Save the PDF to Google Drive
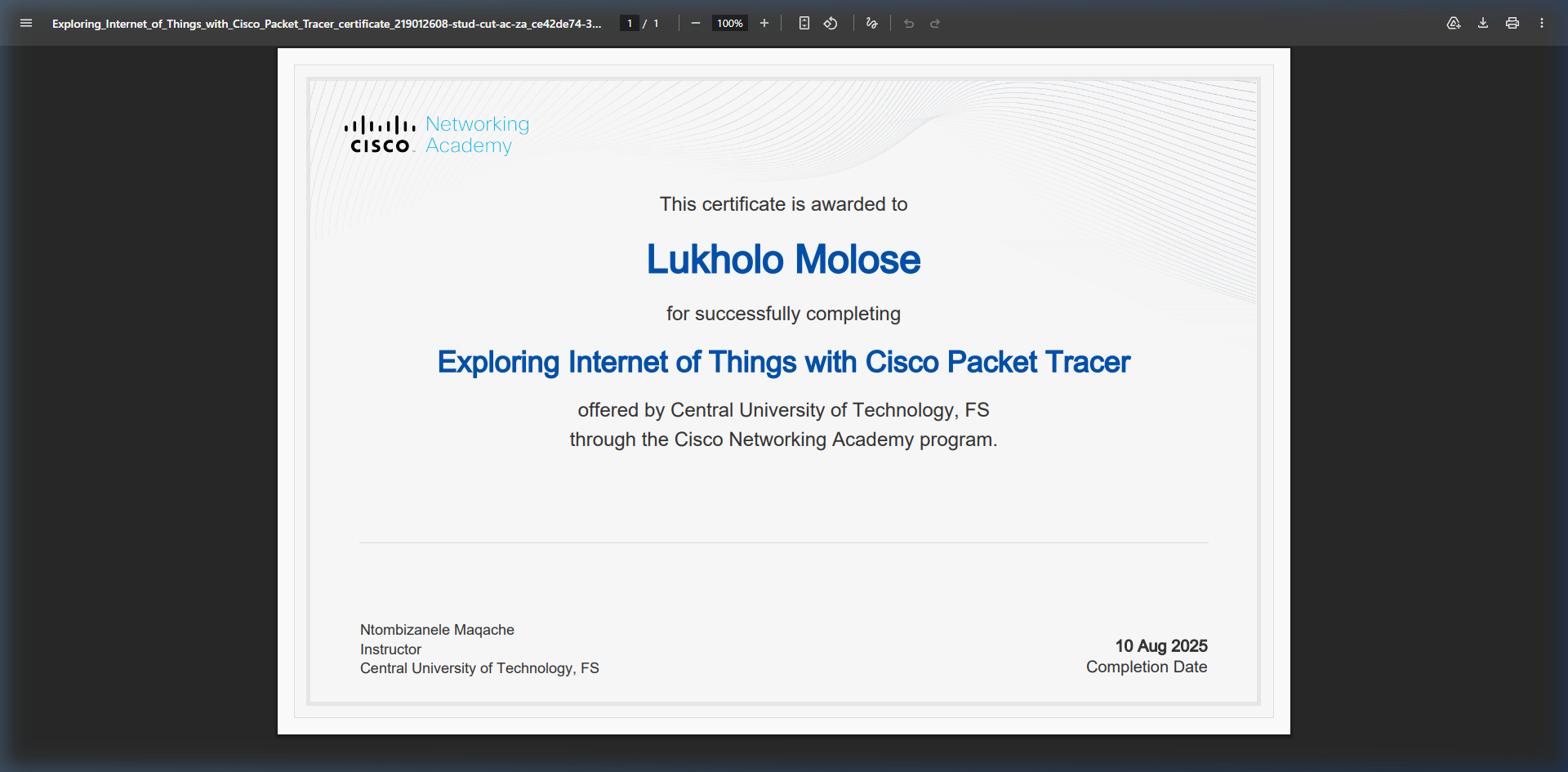Screen dimensions: 1568x772 [x=1454, y=23]
